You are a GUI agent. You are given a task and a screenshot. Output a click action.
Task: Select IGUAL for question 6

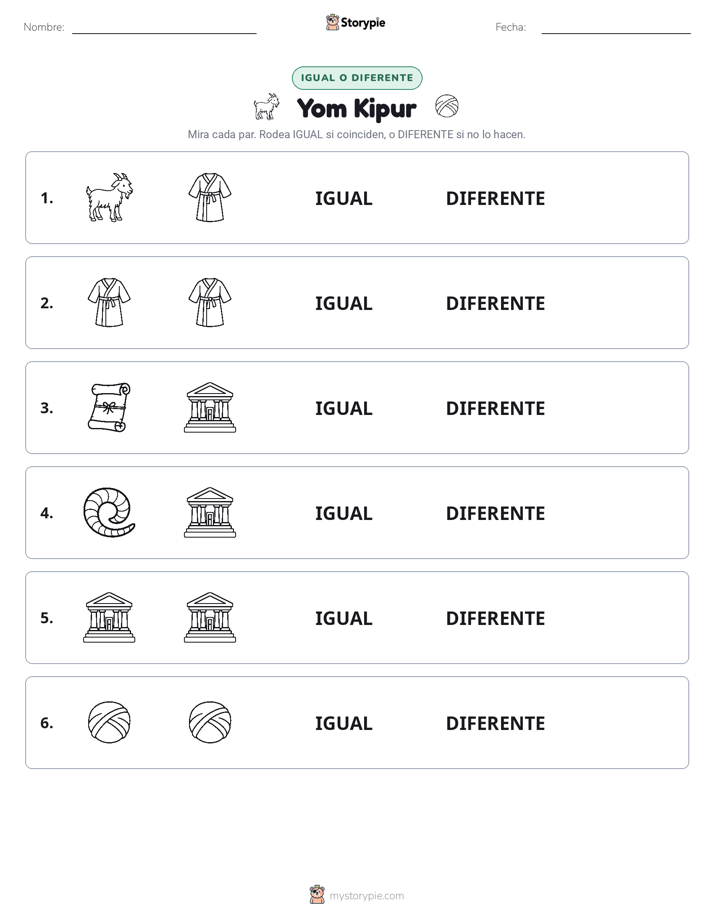tap(343, 722)
